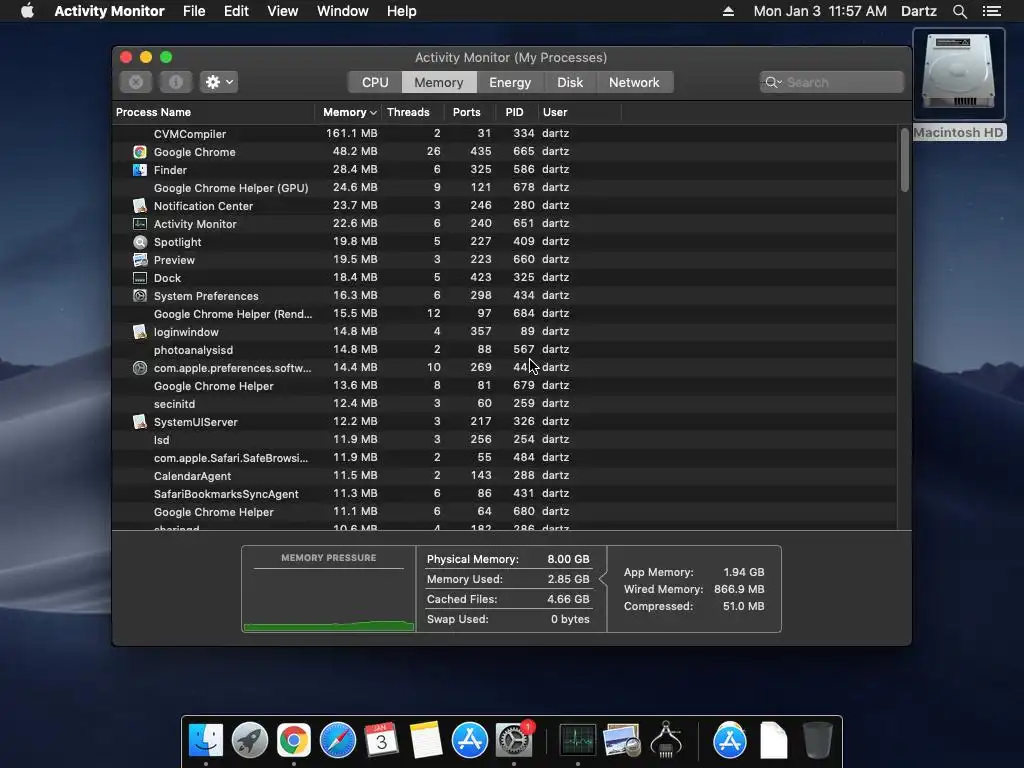
Task: Select com.apple.Safari.SafeBrowsi... process
Action: click(x=505, y=458)
